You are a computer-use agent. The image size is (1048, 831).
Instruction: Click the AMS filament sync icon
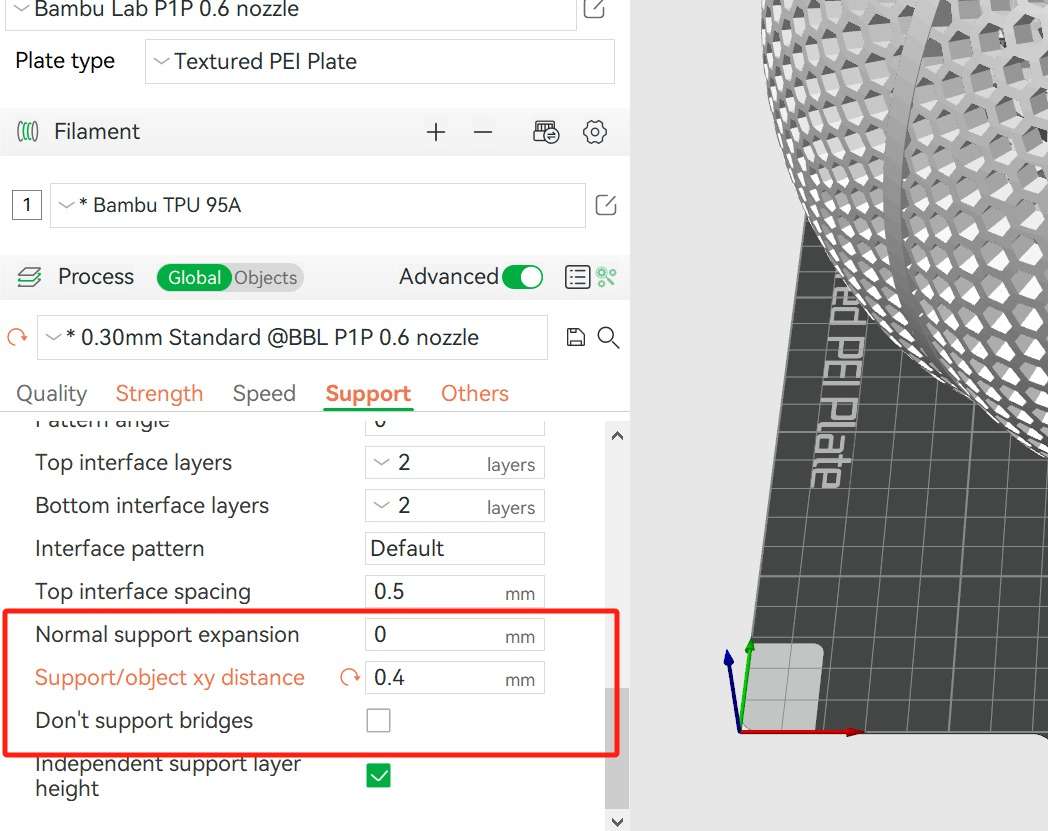[x=546, y=132]
